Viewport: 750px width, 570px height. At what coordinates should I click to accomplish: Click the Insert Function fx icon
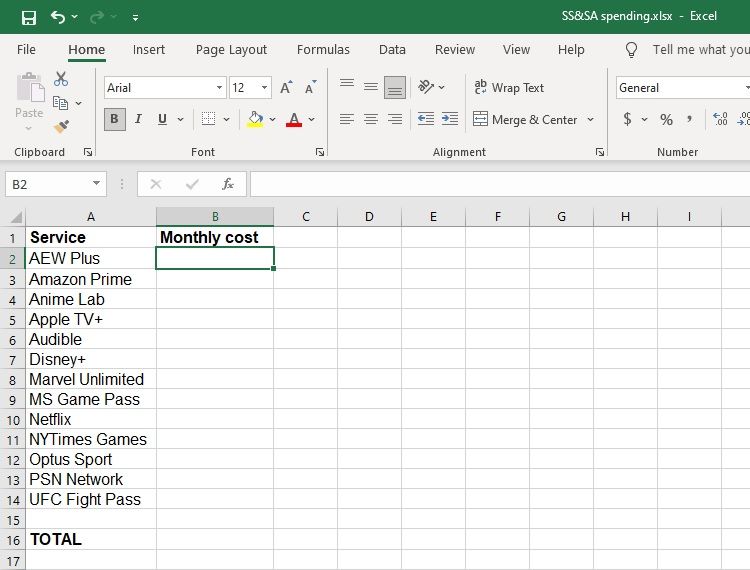point(228,184)
